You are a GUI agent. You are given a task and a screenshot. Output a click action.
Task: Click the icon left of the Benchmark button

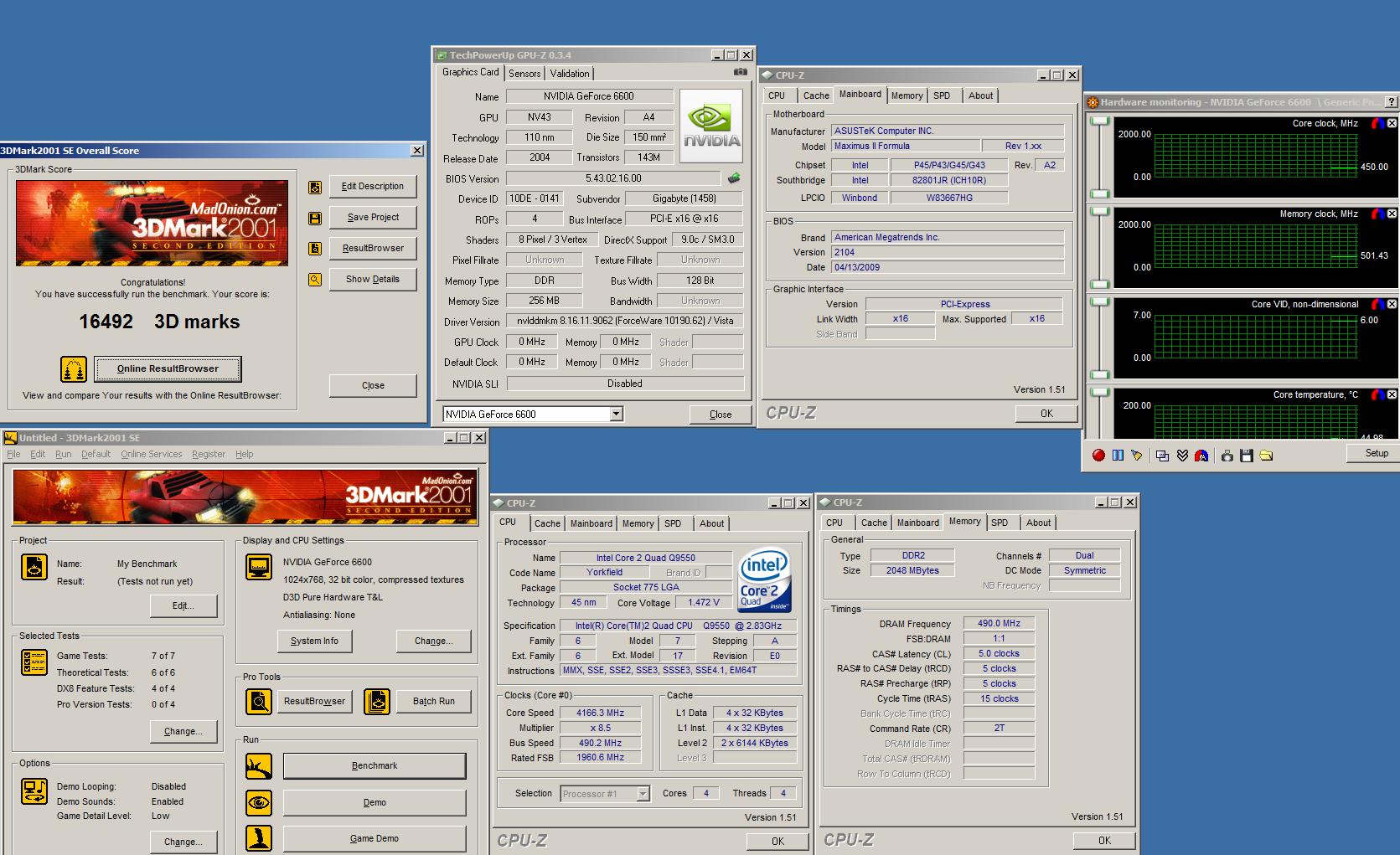259,765
